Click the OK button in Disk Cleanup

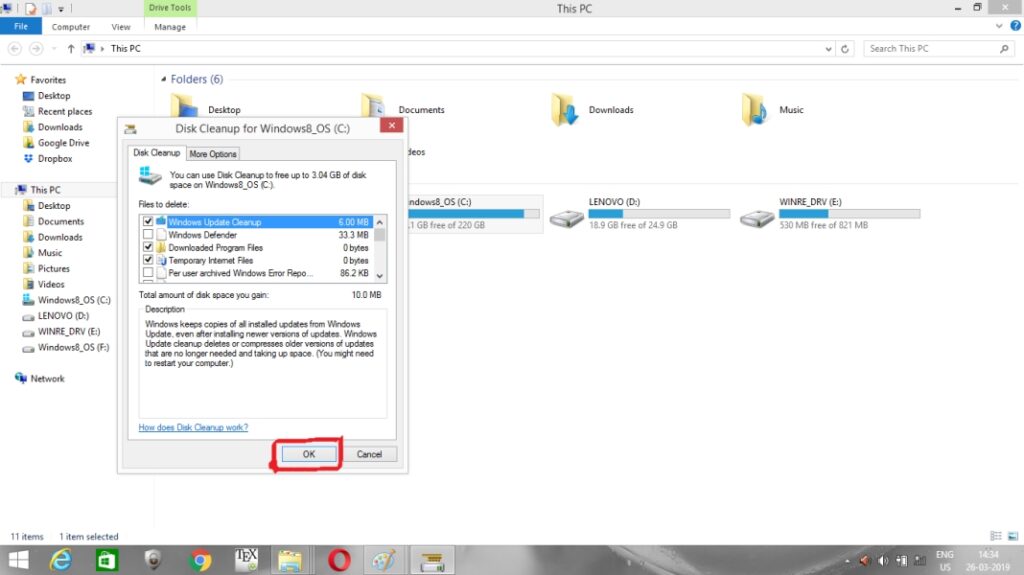point(309,454)
